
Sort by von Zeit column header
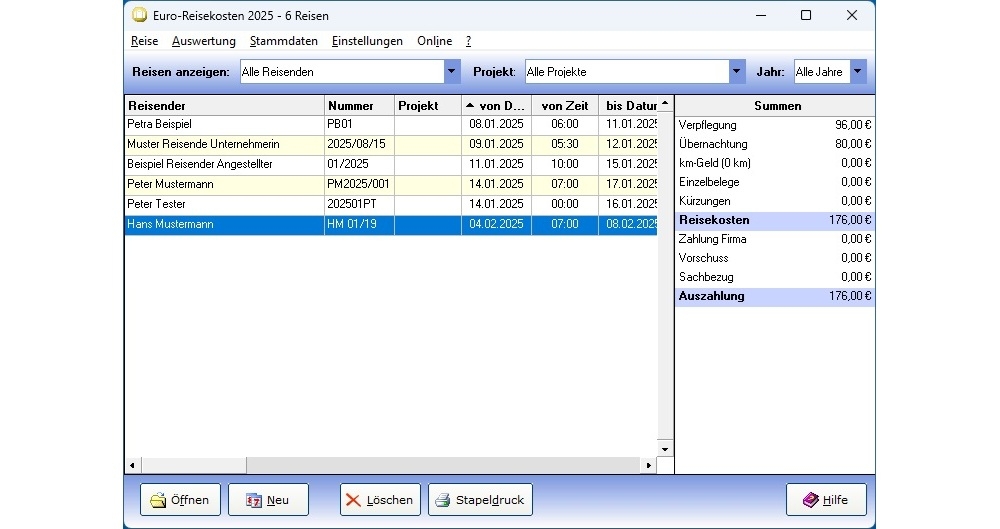point(565,106)
